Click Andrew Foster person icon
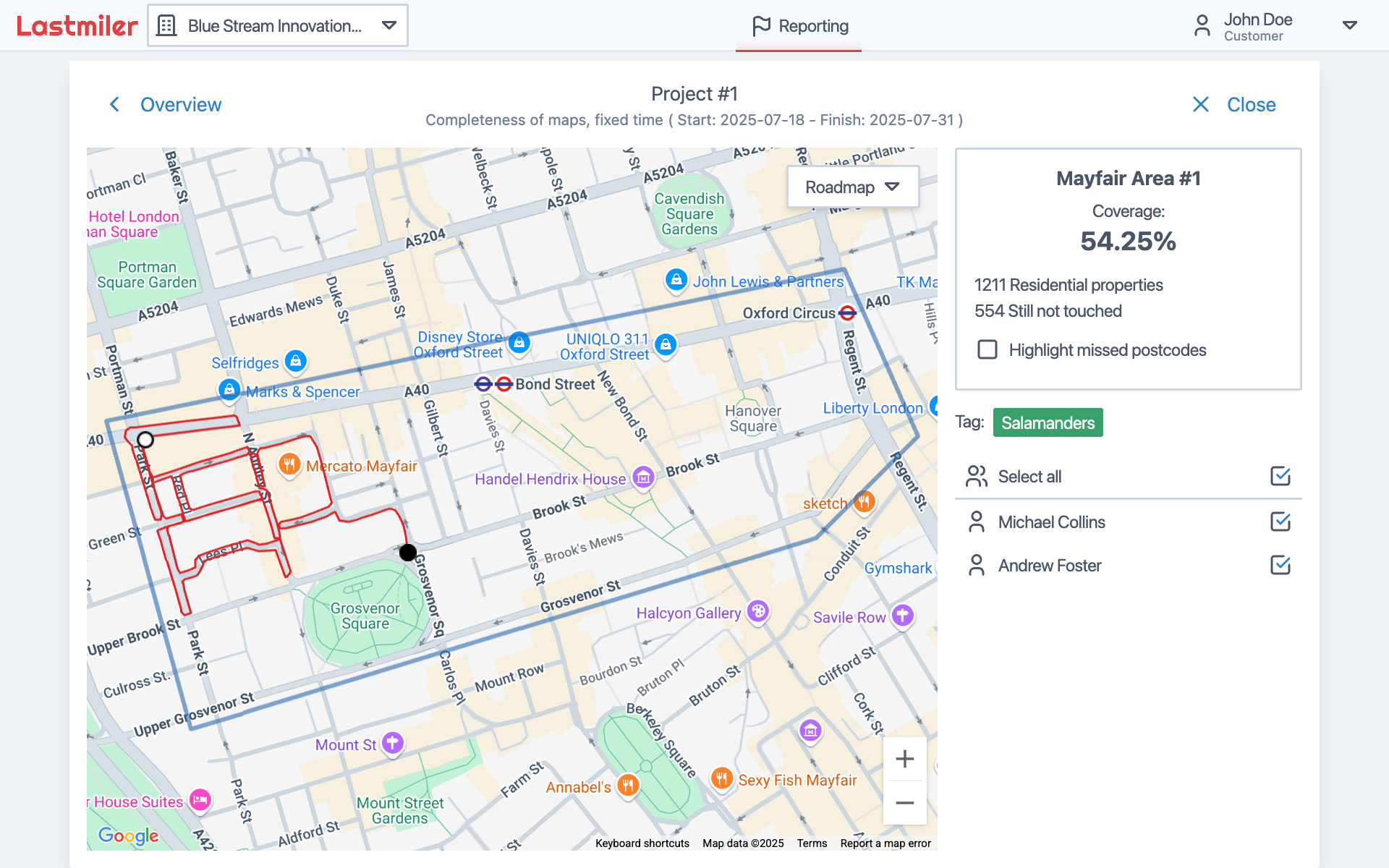 click(x=977, y=565)
